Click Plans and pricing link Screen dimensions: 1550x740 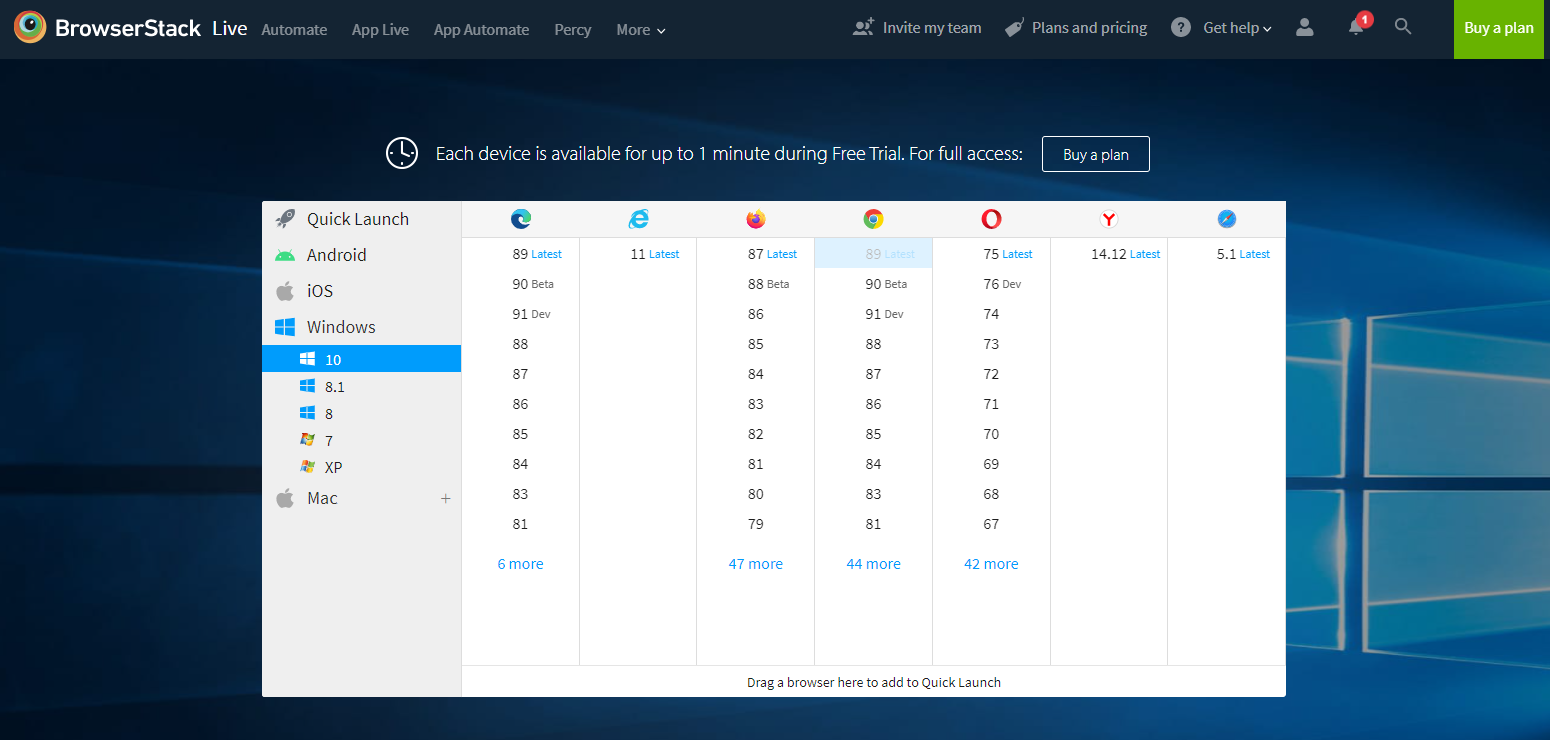click(x=1090, y=28)
